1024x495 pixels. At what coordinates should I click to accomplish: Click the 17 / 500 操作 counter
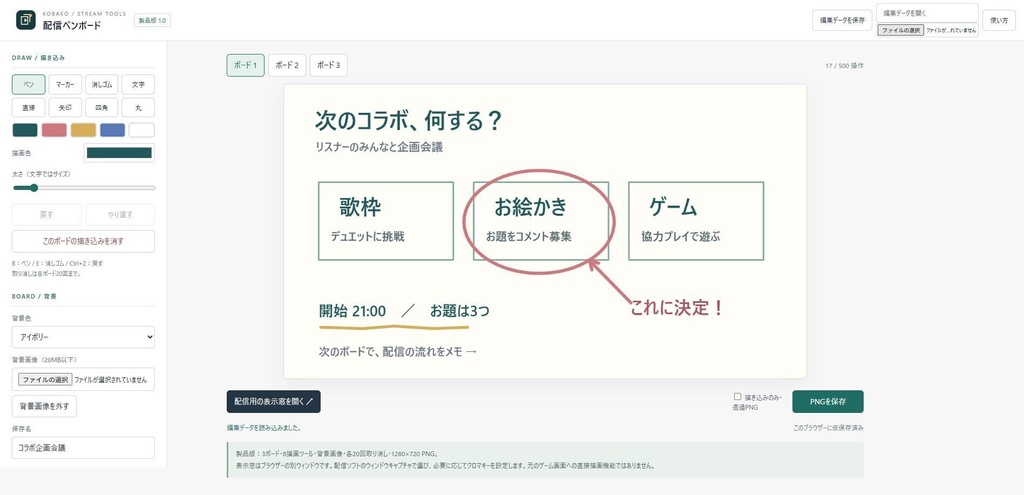point(844,66)
